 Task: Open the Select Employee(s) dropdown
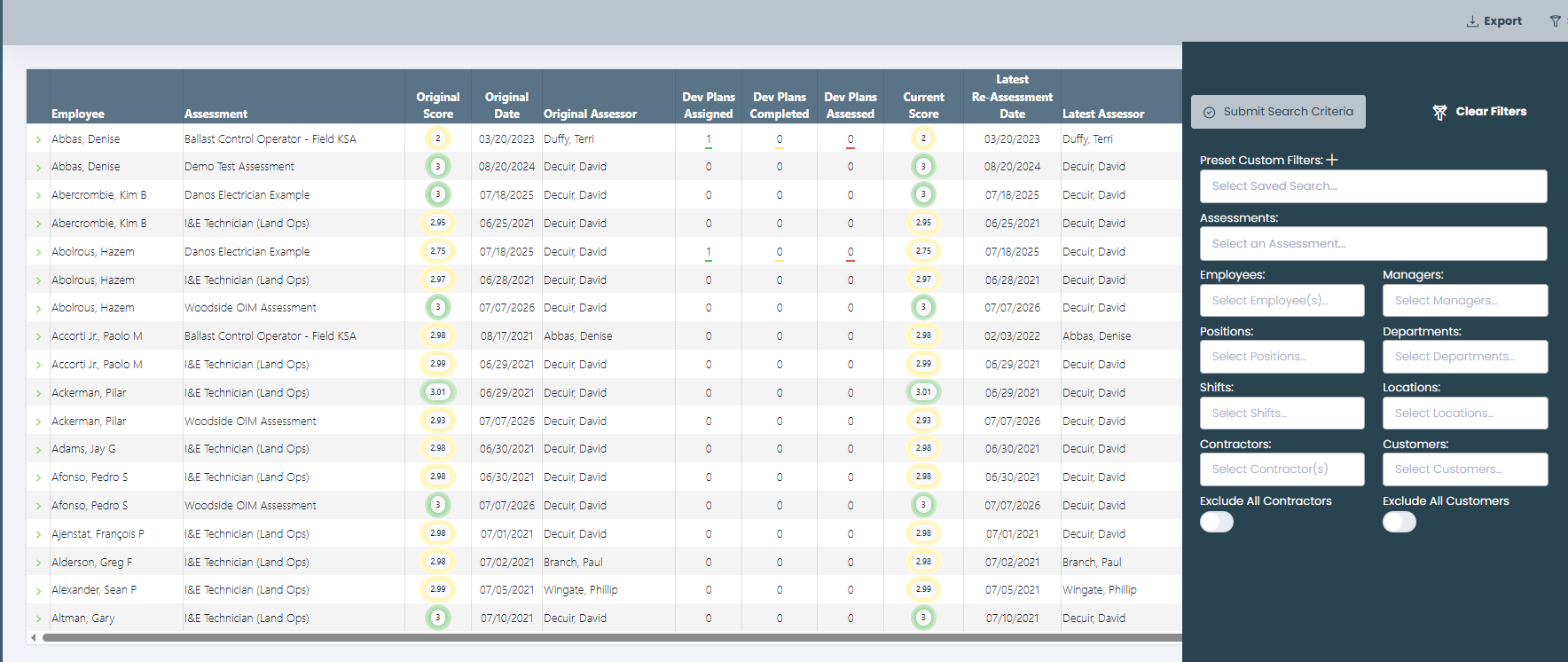click(1282, 300)
